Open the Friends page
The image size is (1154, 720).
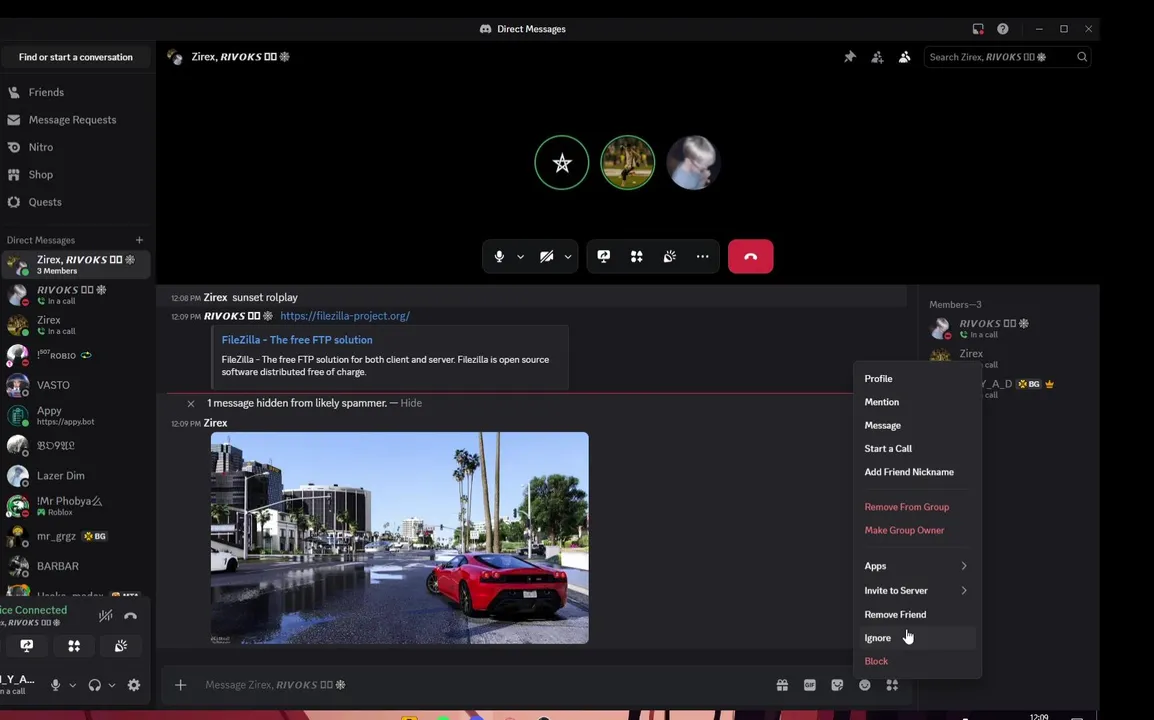(76, 92)
